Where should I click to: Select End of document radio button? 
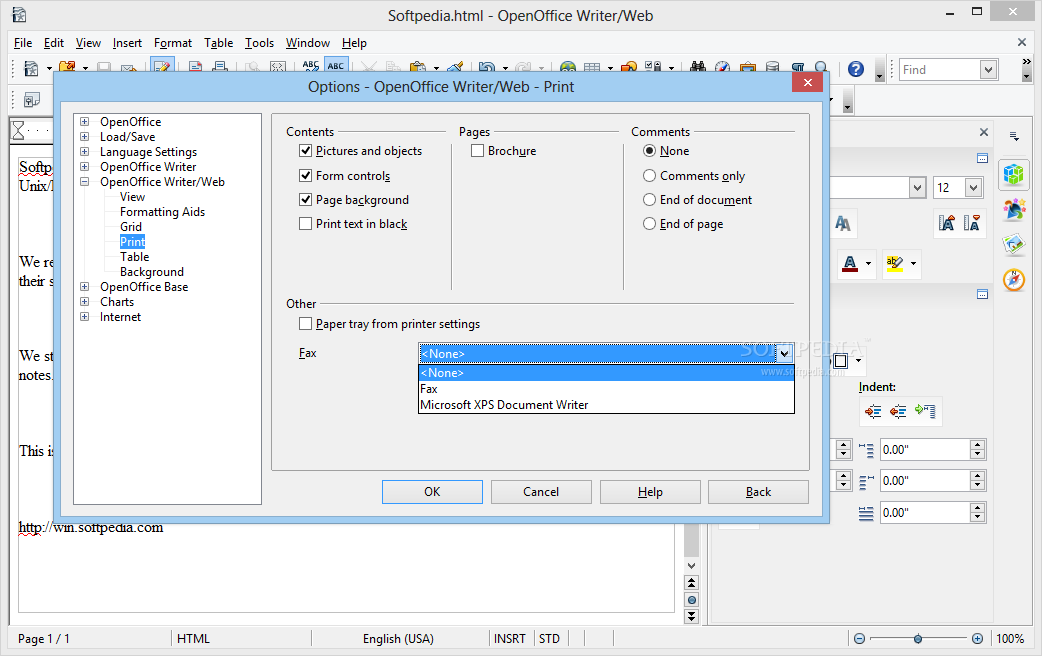pyautogui.click(x=649, y=199)
